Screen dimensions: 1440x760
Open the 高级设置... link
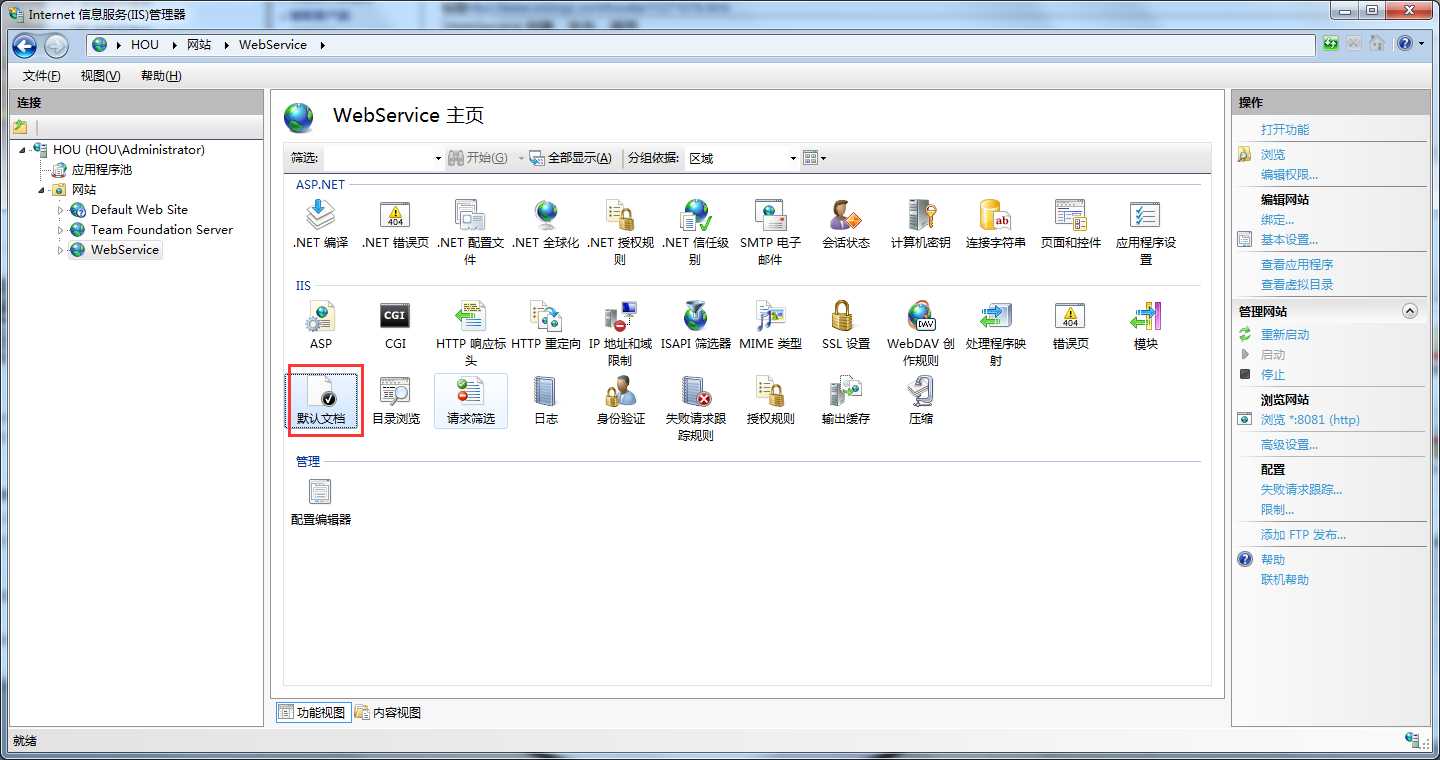(1289, 445)
